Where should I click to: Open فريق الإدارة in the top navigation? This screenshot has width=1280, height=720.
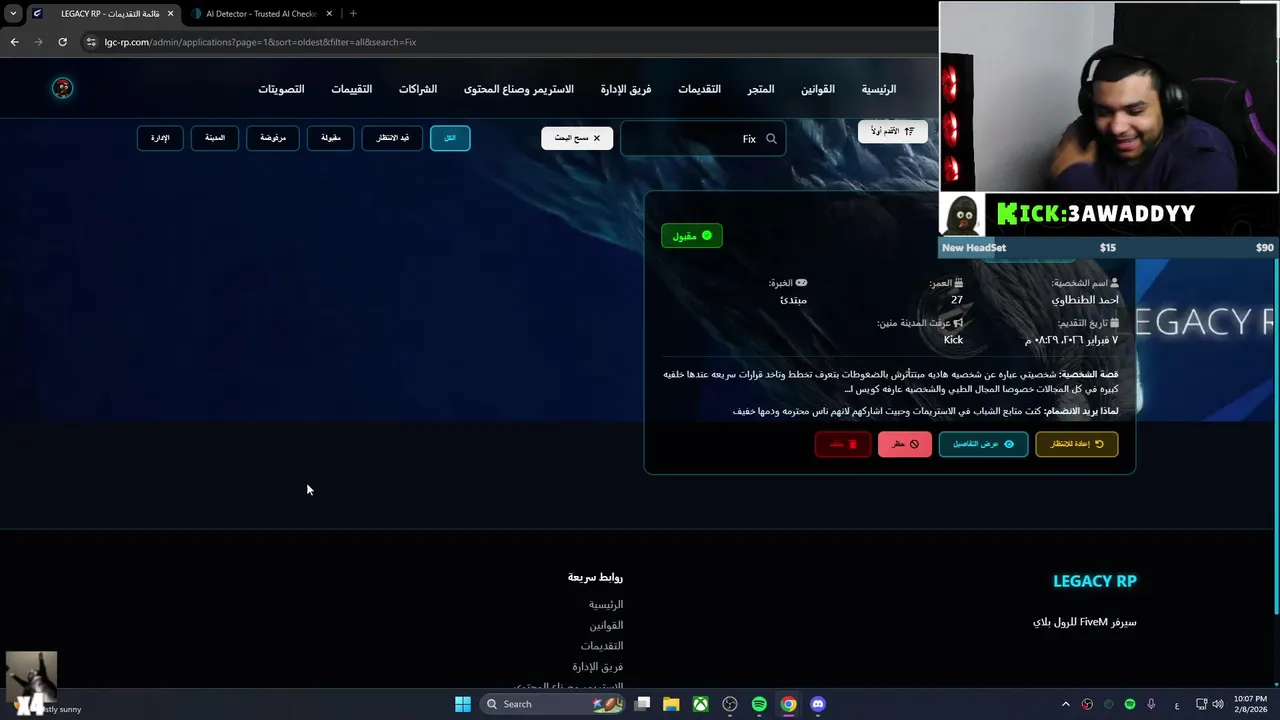(x=626, y=89)
